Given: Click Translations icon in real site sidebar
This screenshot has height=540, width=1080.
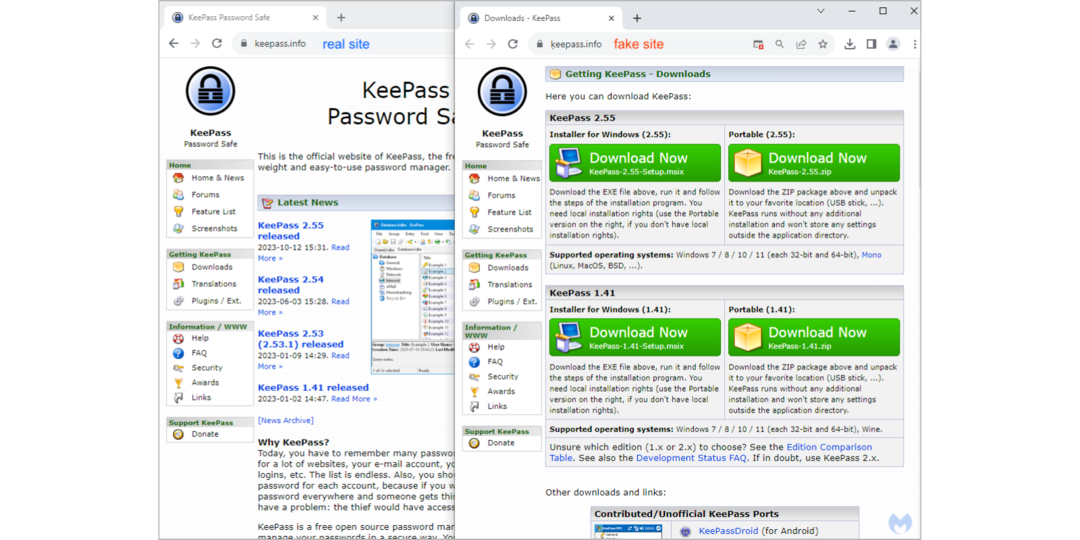Looking at the screenshot, I should pyautogui.click(x=178, y=284).
